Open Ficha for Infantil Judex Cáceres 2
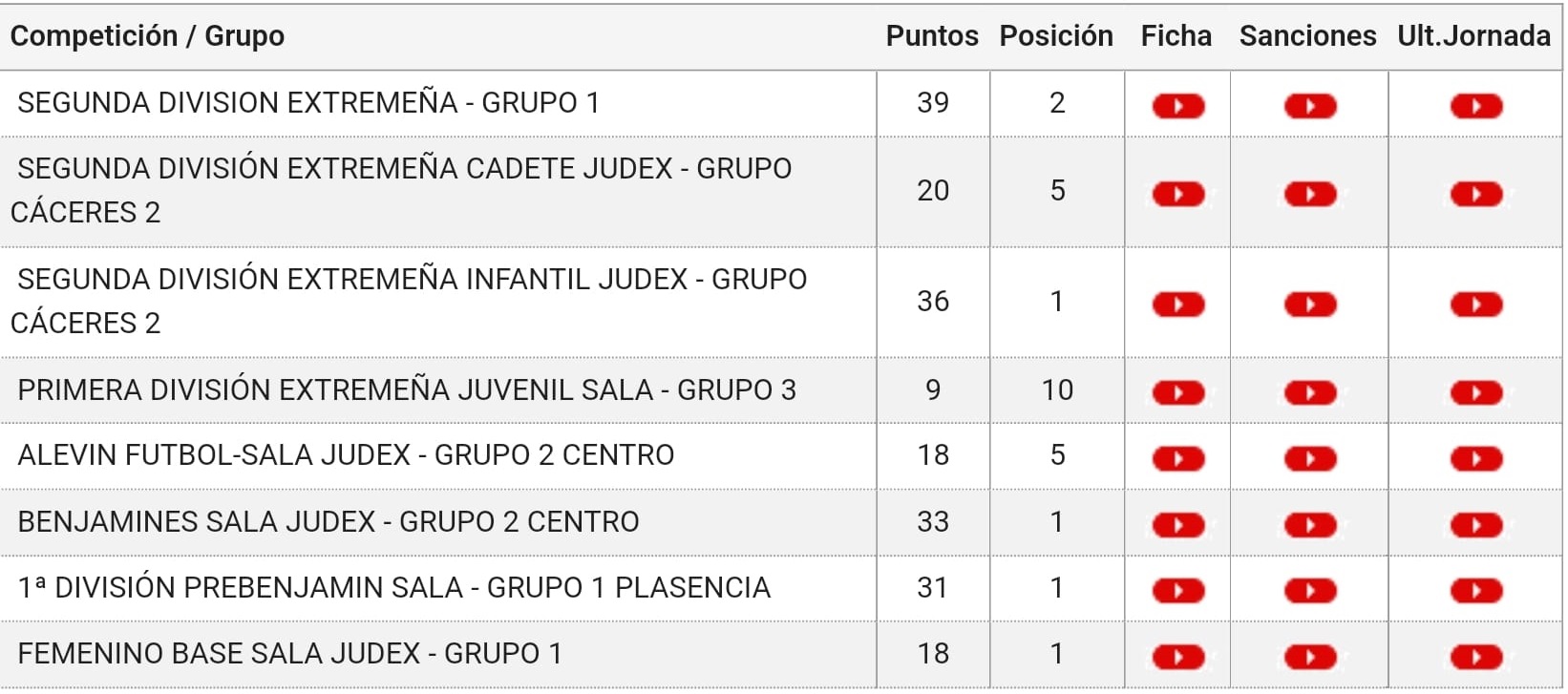This screenshot has height=694, width=1568. pos(1177,305)
